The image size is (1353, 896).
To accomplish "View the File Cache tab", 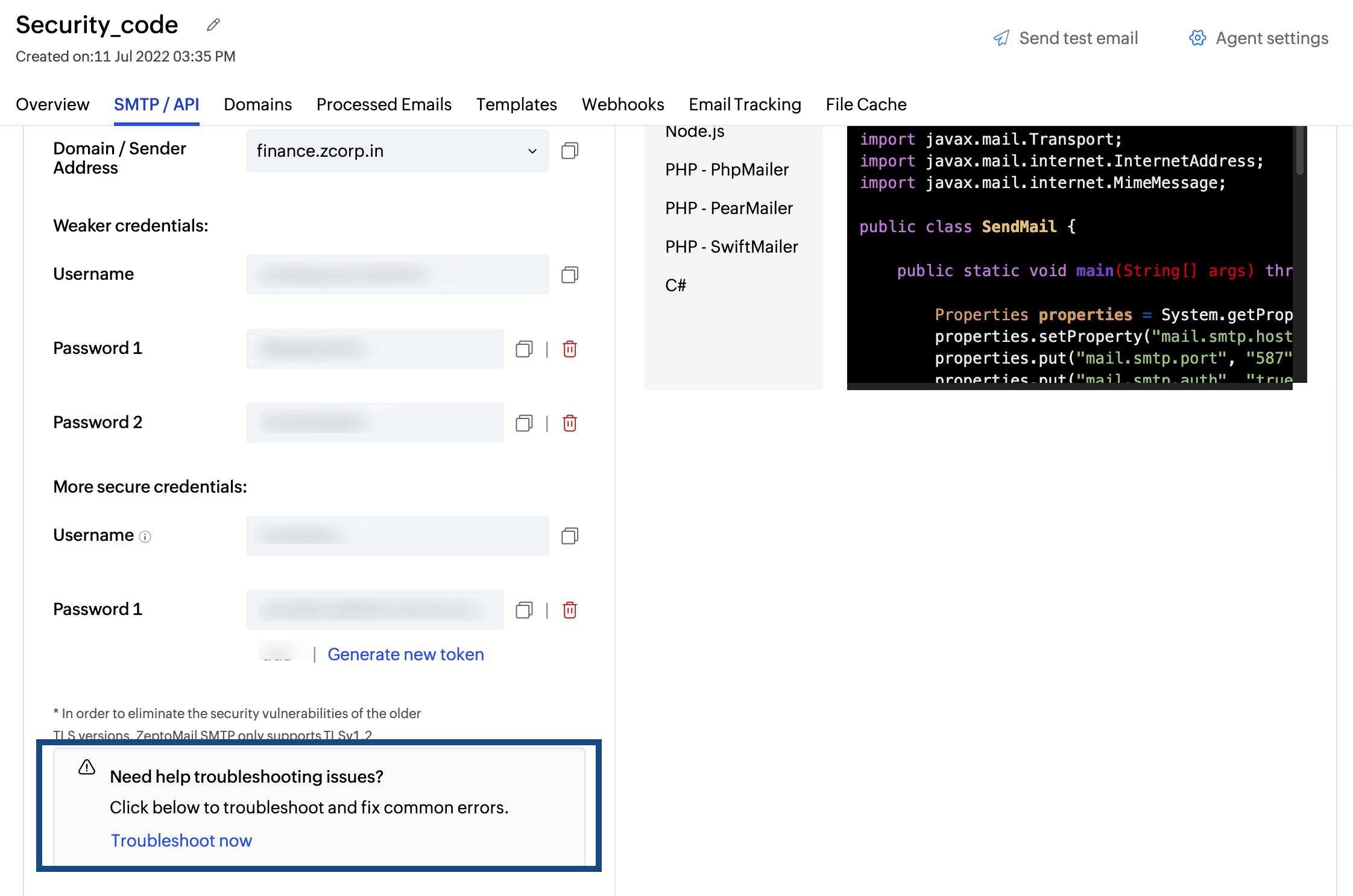I will tap(866, 104).
